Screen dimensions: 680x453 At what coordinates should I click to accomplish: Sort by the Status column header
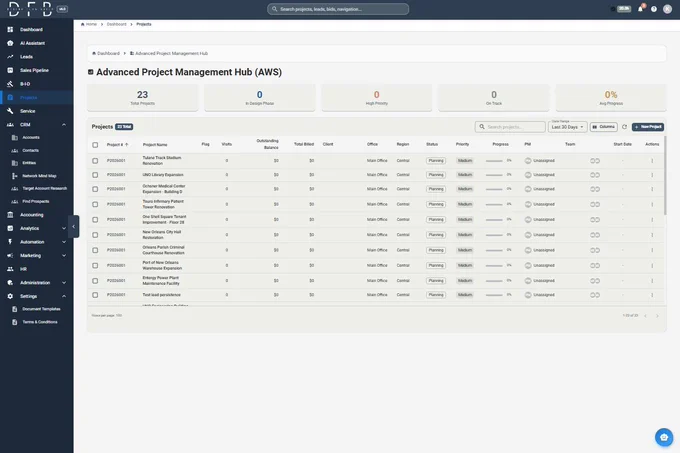(x=432, y=144)
